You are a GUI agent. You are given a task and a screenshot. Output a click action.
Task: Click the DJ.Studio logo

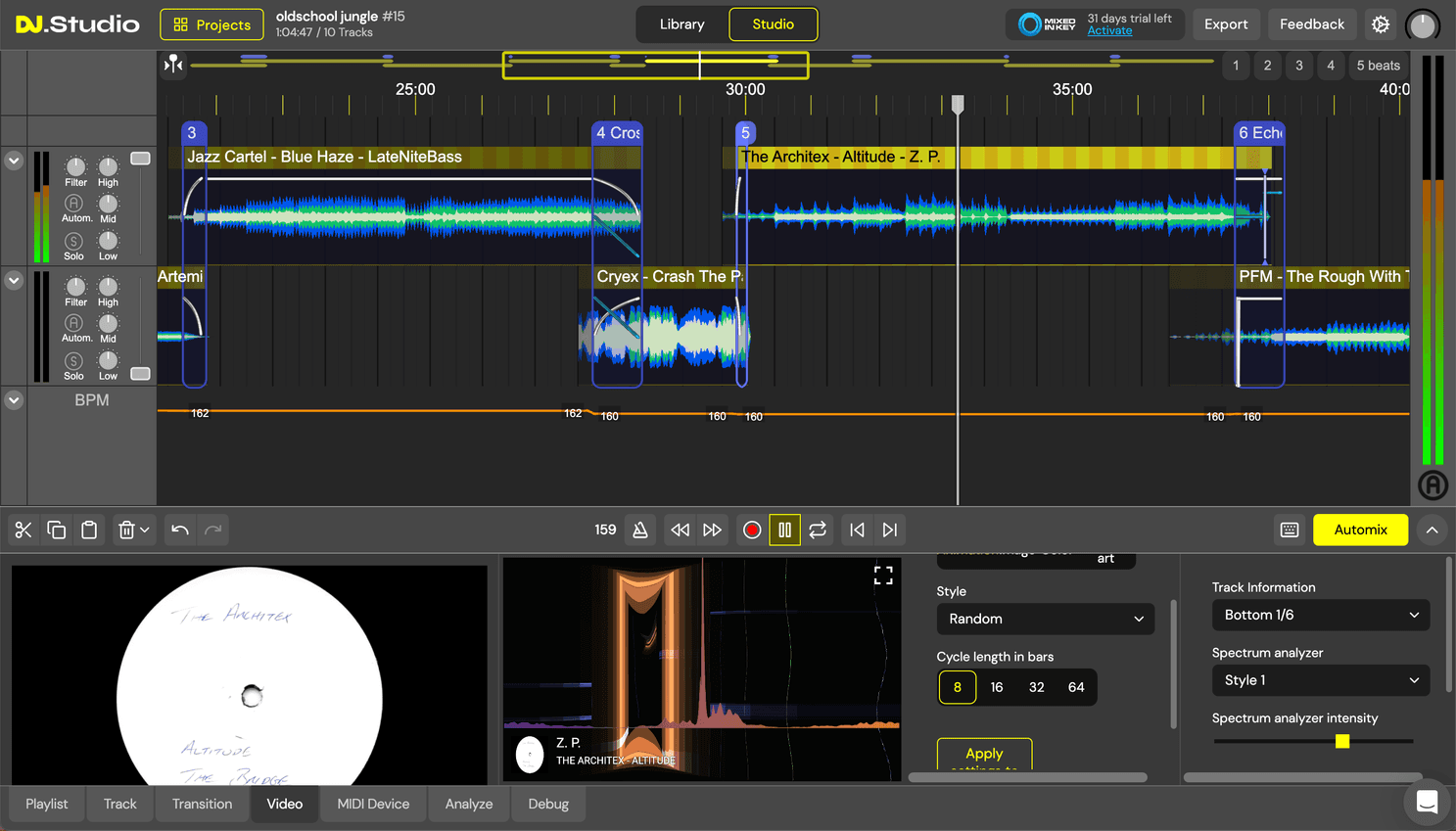78,24
